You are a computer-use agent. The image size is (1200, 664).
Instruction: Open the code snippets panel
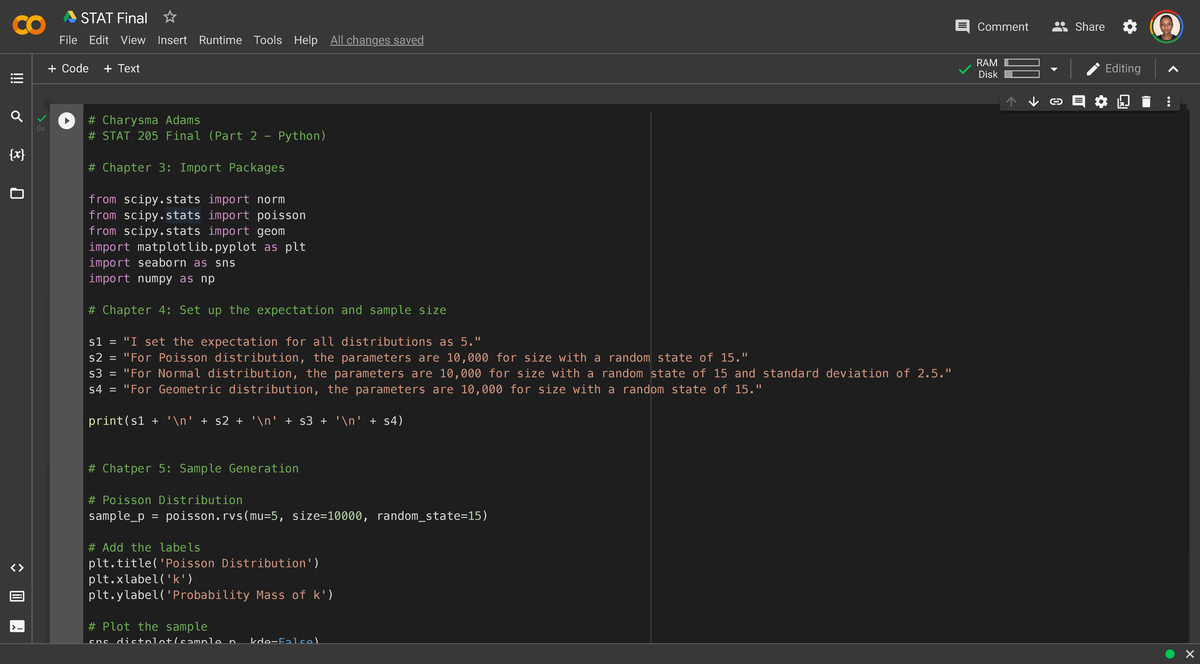(x=16, y=567)
